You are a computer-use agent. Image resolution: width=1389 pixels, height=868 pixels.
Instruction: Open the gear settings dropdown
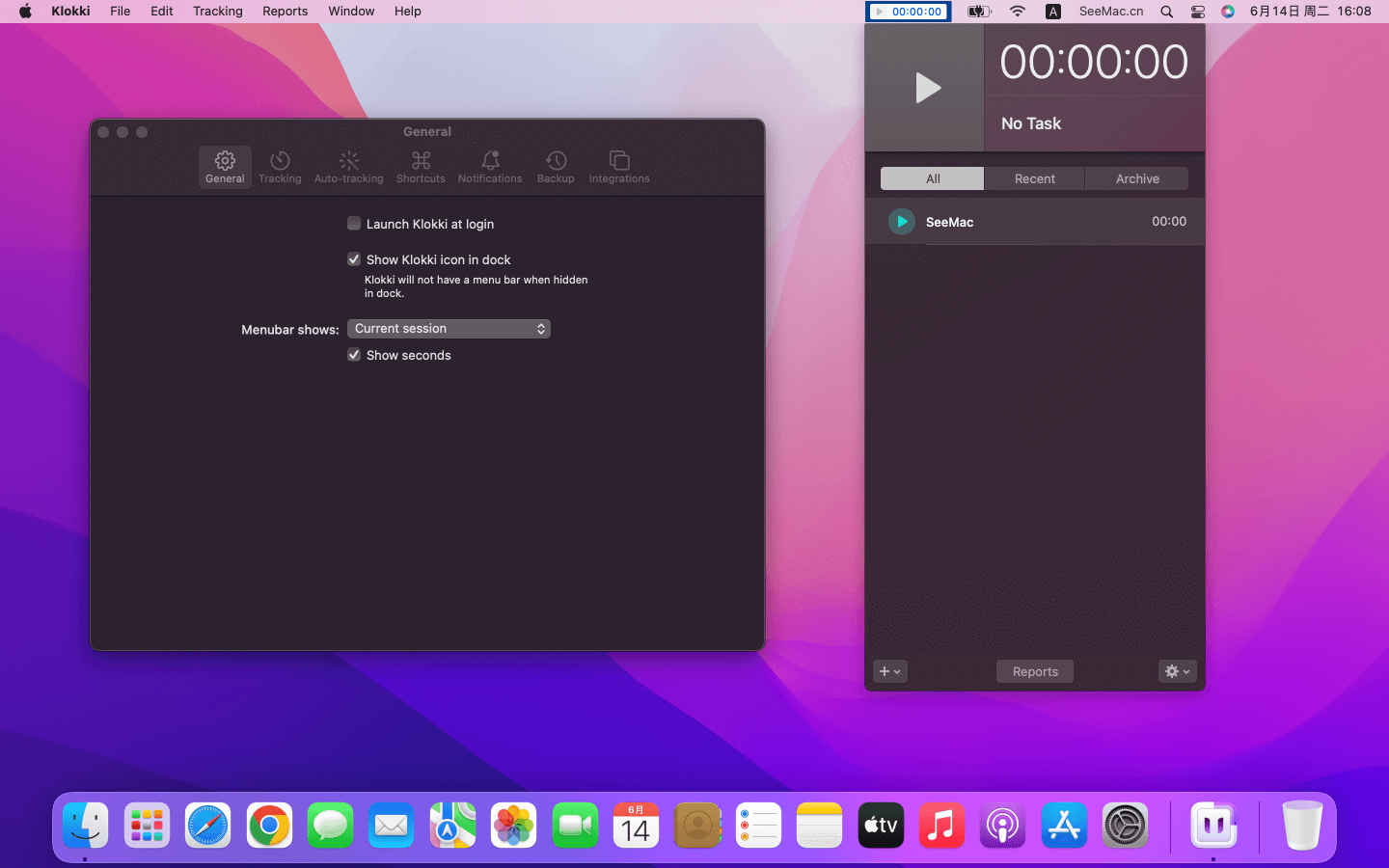(x=1177, y=671)
